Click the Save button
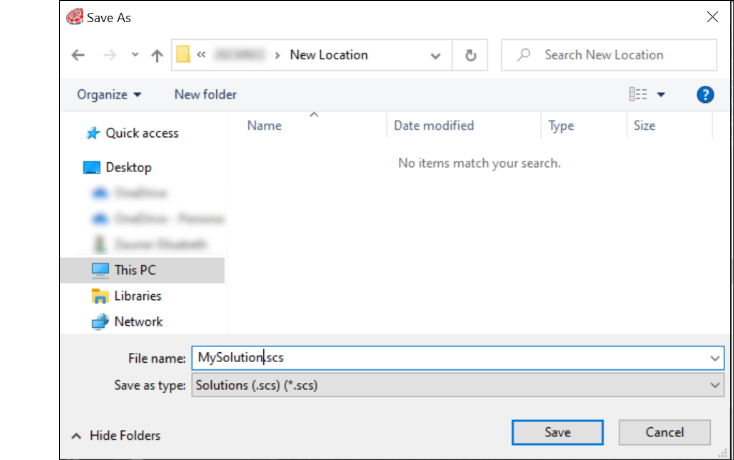Image resolution: width=734 pixels, height=460 pixels. coord(557,432)
